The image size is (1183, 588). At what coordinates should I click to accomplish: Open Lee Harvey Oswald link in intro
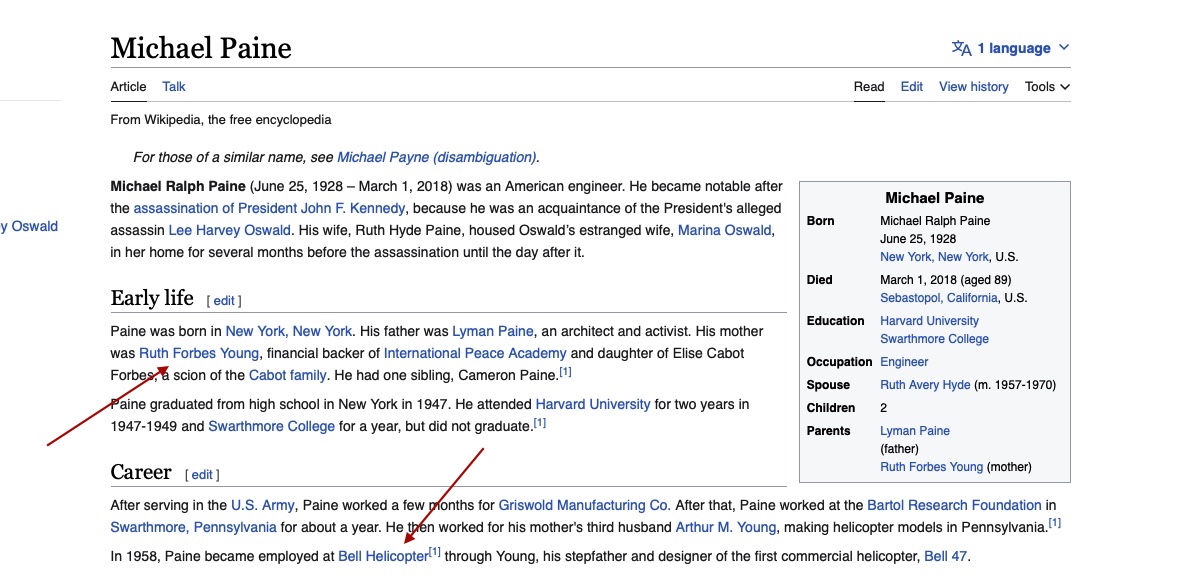(x=229, y=230)
